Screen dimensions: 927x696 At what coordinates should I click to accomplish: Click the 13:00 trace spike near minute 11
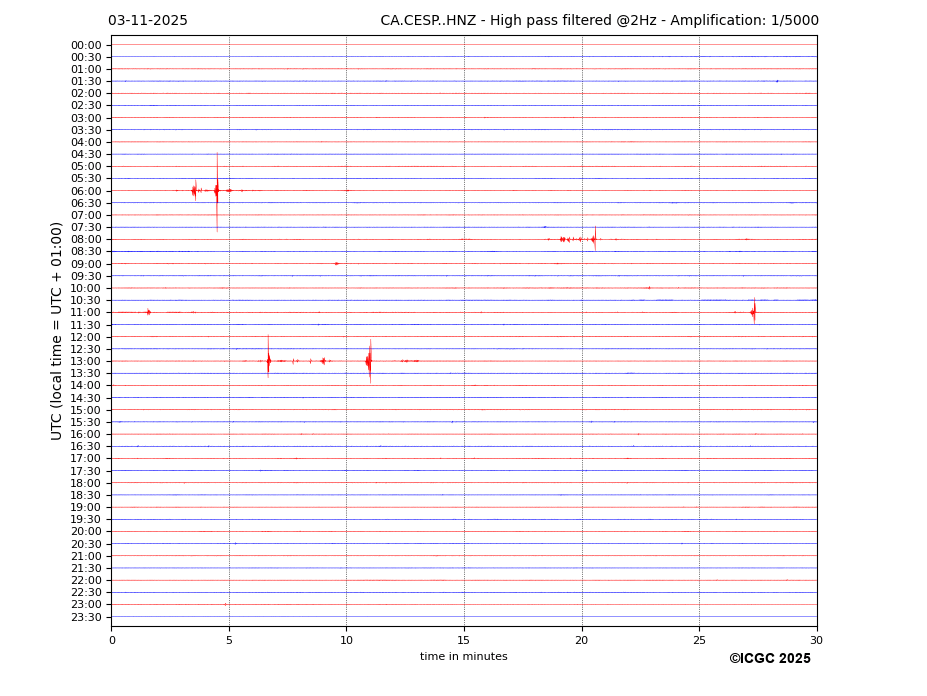(369, 361)
